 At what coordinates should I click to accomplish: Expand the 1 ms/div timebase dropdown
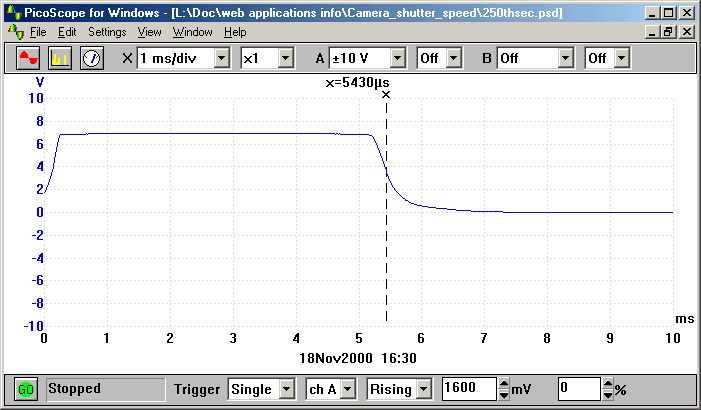click(219, 59)
